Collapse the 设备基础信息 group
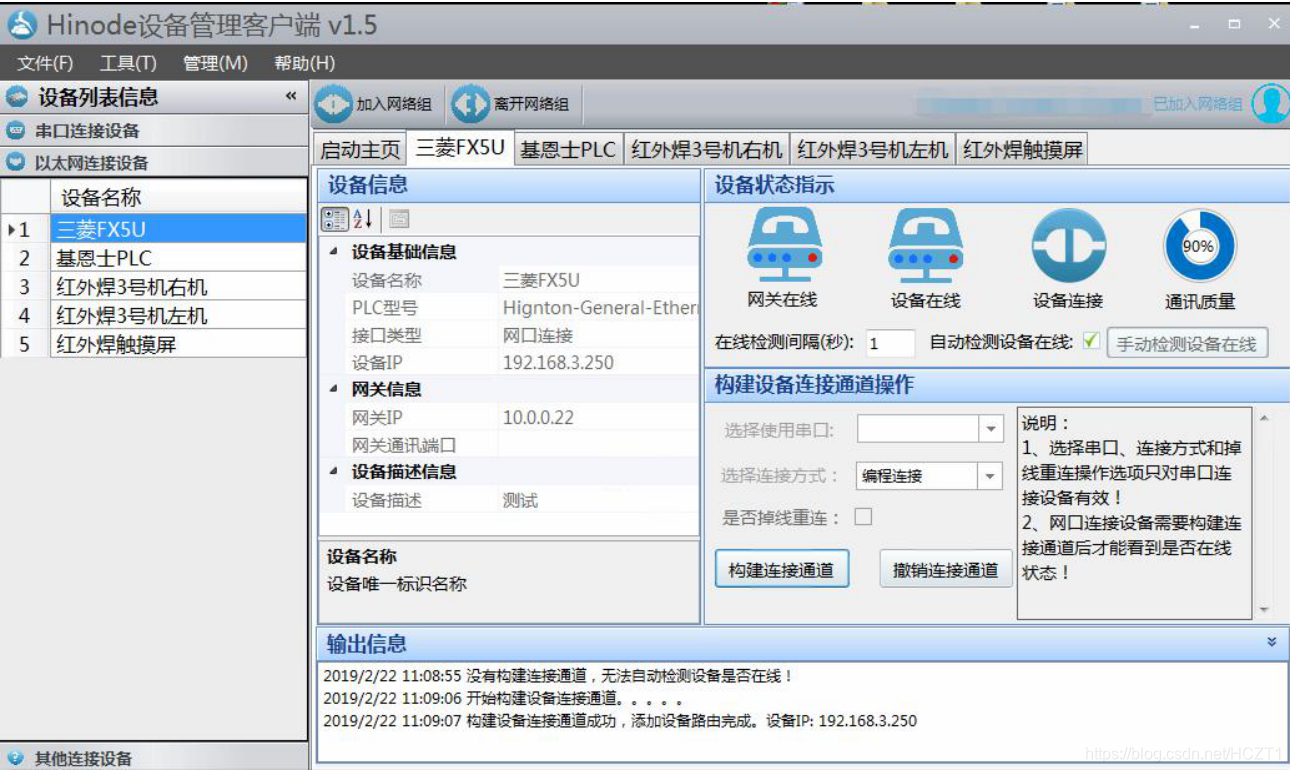Screen dimensions: 1290x772 click(334, 252)
